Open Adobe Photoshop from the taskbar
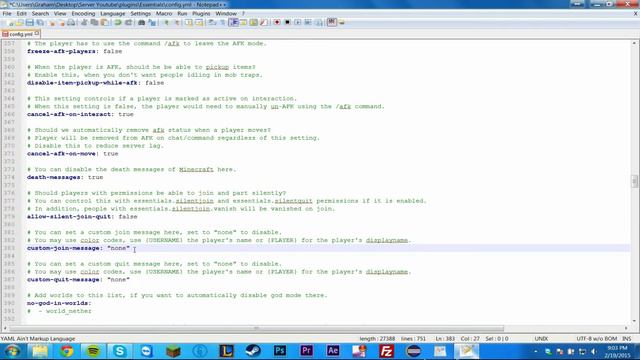 pyautogui.click(x=280, y=351)
